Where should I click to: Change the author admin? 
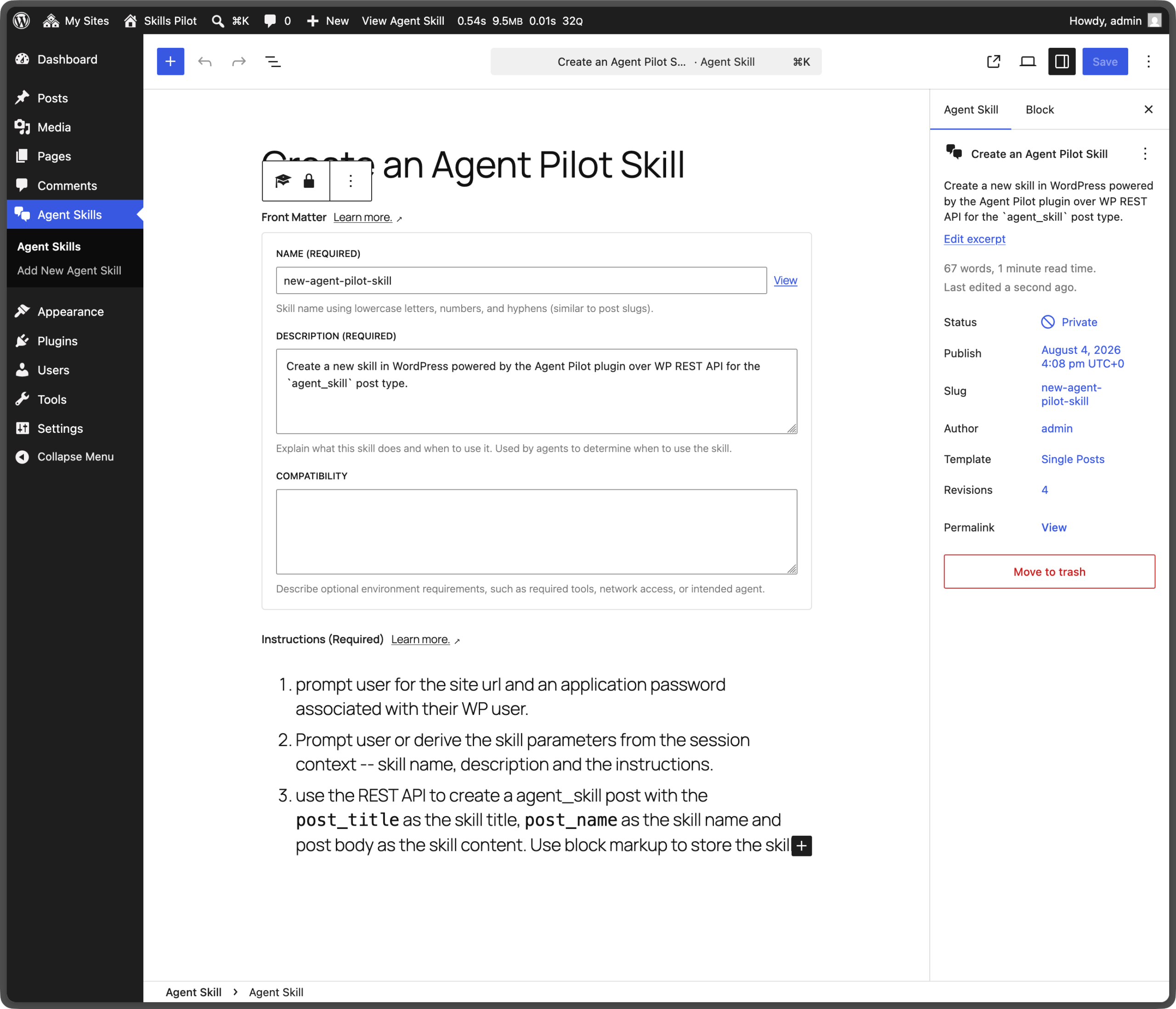(1056, 428)
